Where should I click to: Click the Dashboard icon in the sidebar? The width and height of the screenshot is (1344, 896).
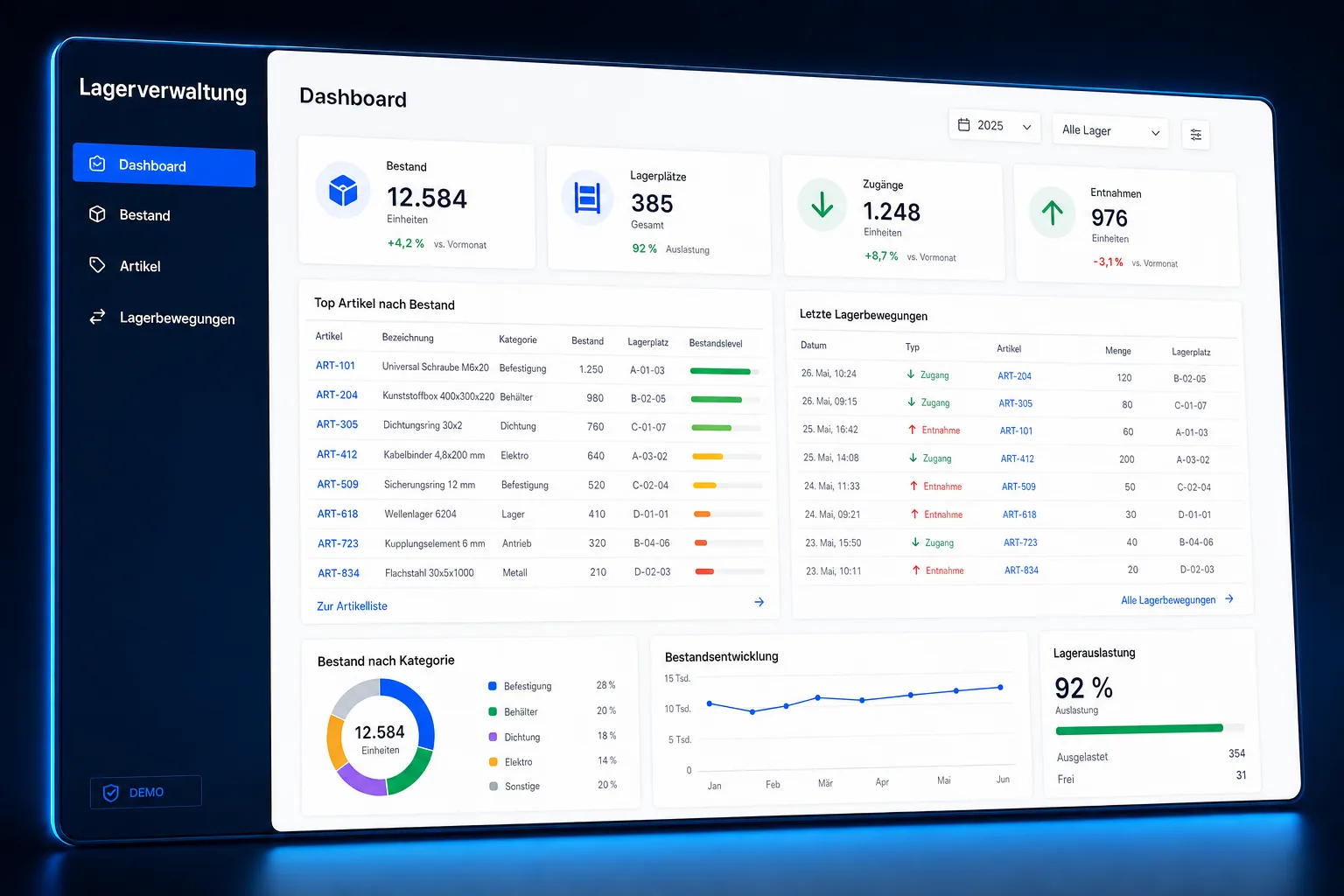coord(97,164)
